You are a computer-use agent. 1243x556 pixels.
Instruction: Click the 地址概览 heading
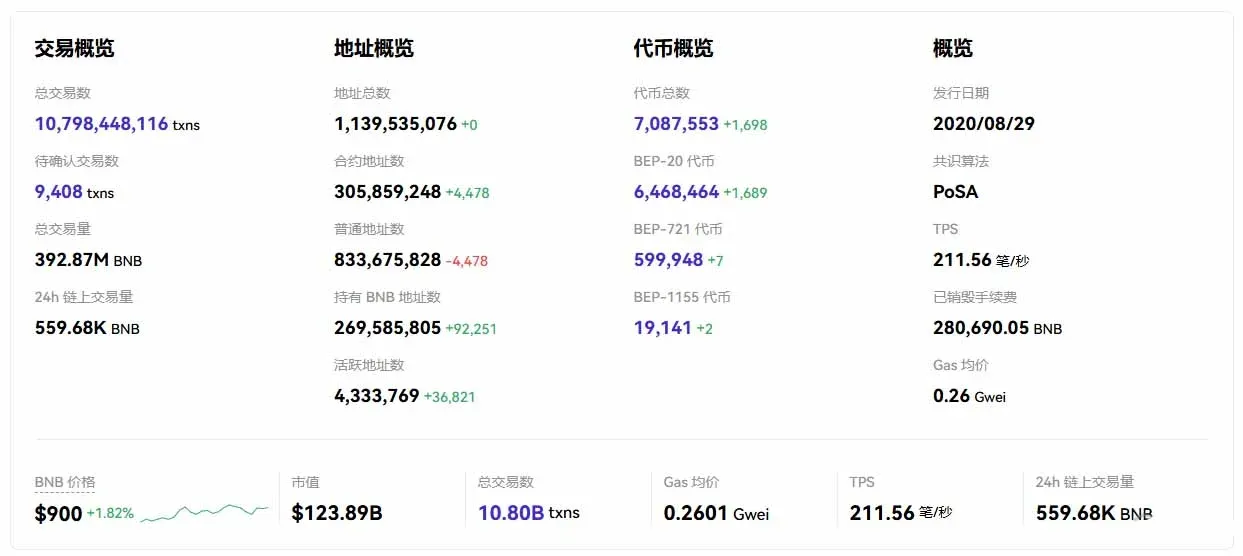coord(374,48)
